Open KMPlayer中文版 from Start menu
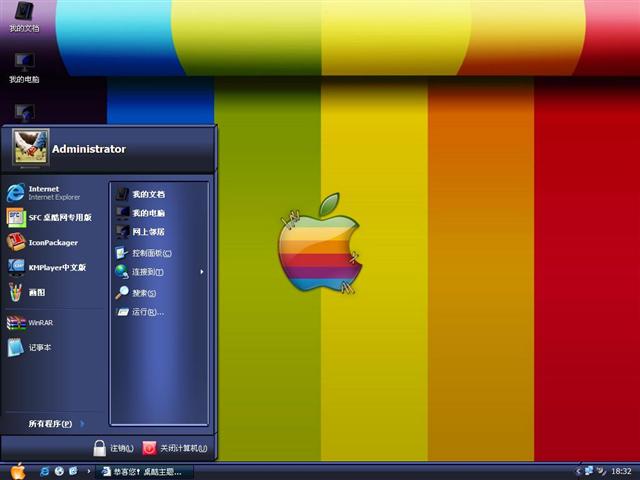Viewport: 640px width, 480px height. click(47, 267)
